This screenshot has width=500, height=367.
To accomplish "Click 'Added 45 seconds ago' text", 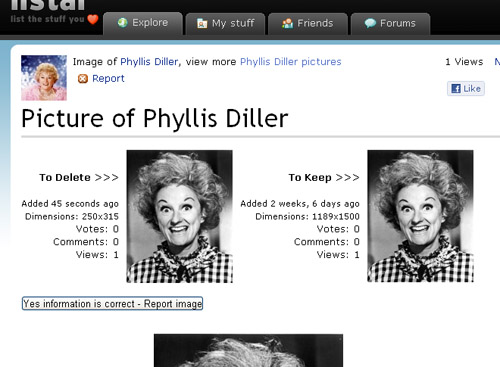I will pos(70,204).
